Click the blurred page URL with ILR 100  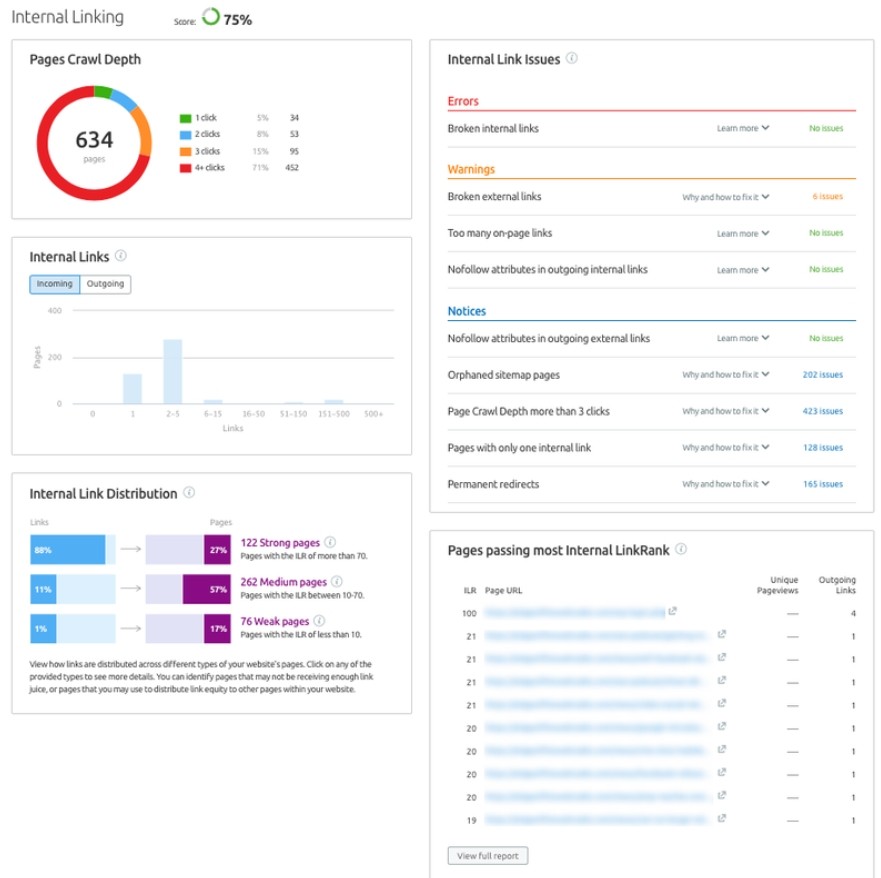click(575, 612)
